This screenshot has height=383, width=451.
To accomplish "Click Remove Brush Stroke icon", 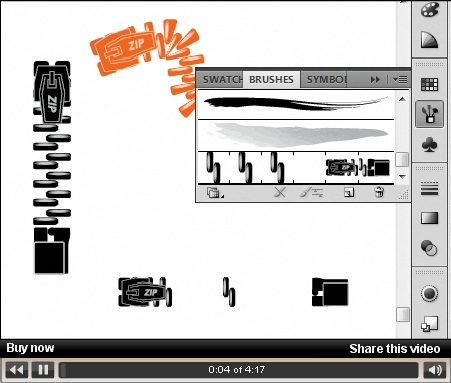I will pos(280,192).
